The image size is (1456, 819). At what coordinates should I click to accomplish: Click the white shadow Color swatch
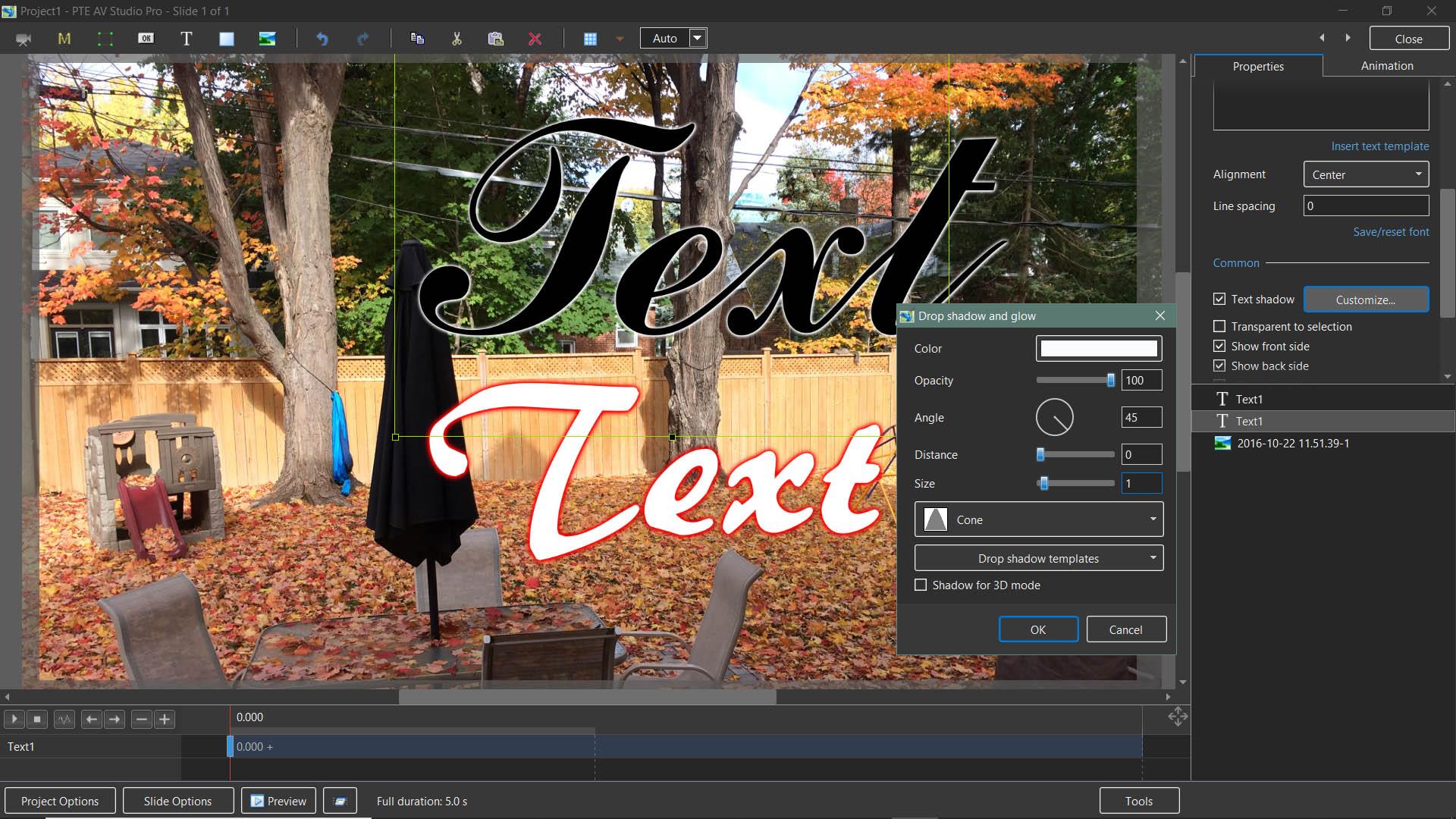pos(1098,348)
